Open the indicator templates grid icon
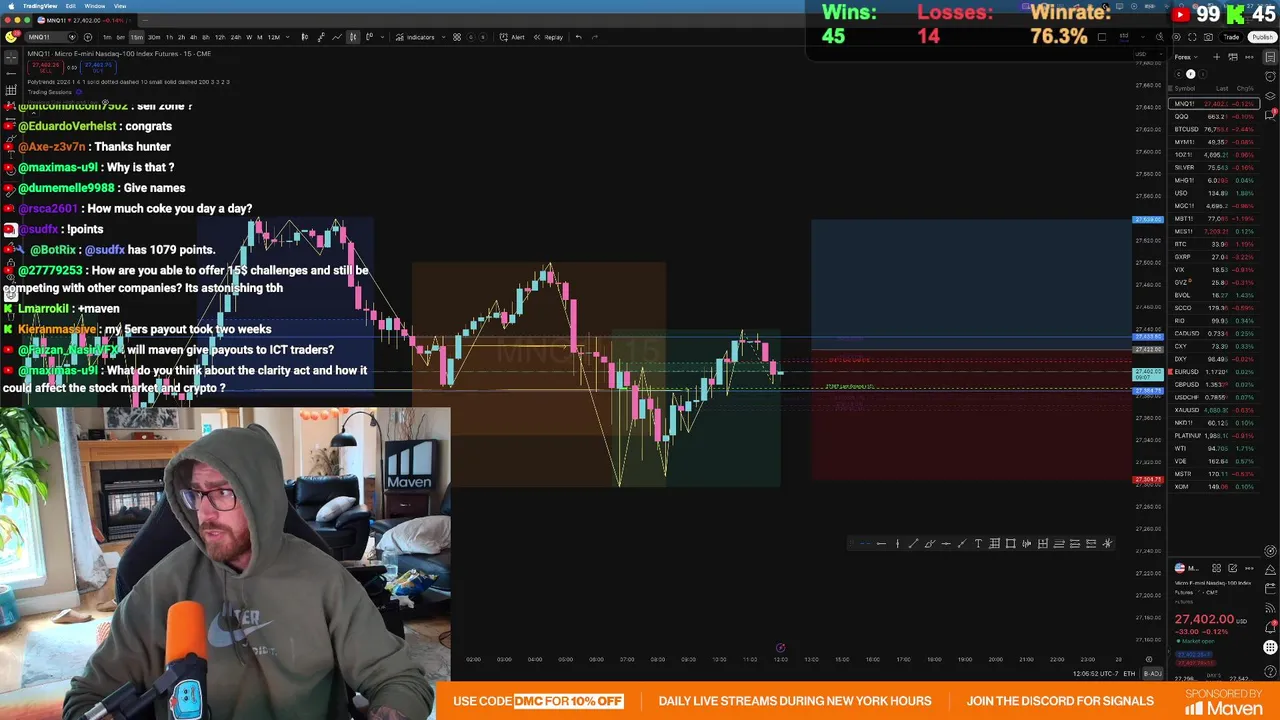Screen dimensions: 1280x720 [457, 37]
